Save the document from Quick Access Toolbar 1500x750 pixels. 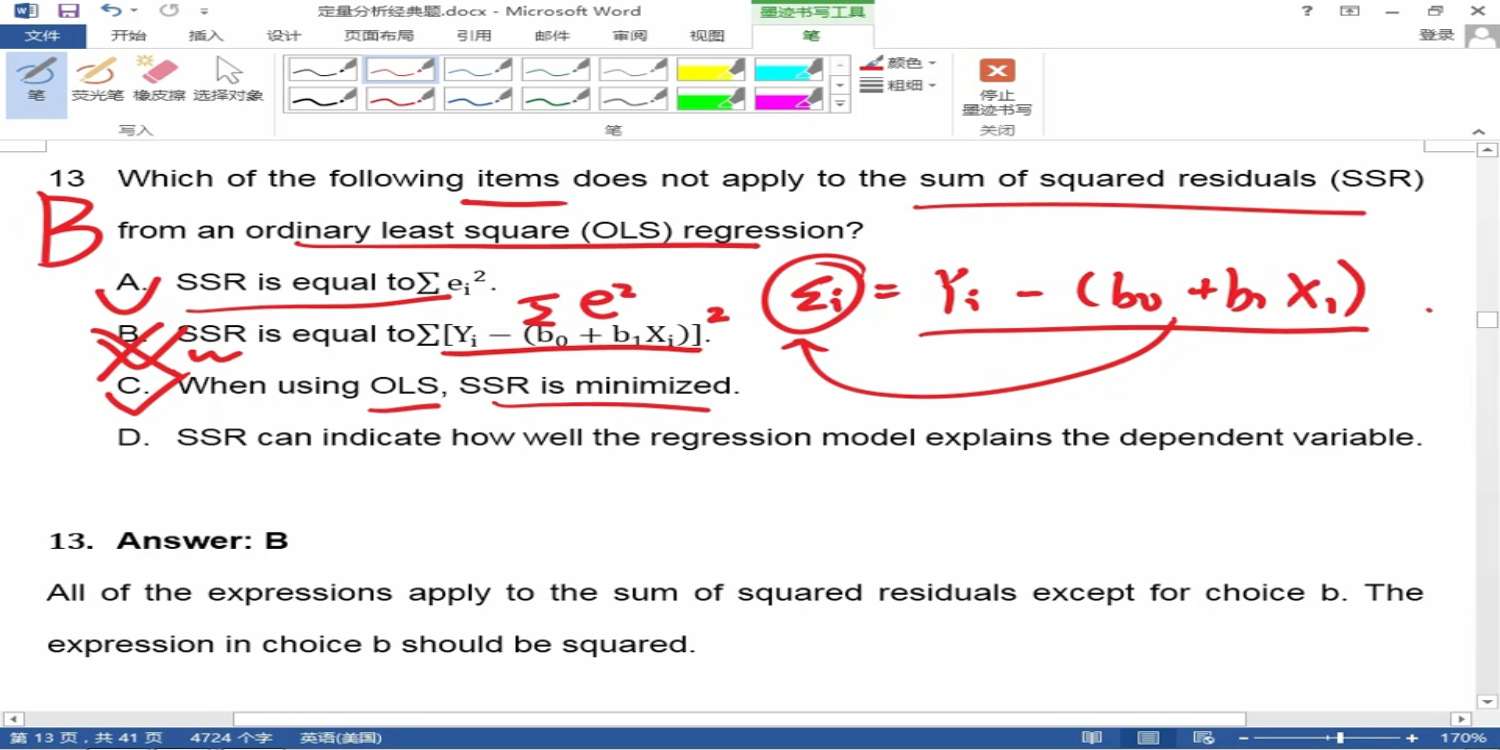(x=68, y=11)
